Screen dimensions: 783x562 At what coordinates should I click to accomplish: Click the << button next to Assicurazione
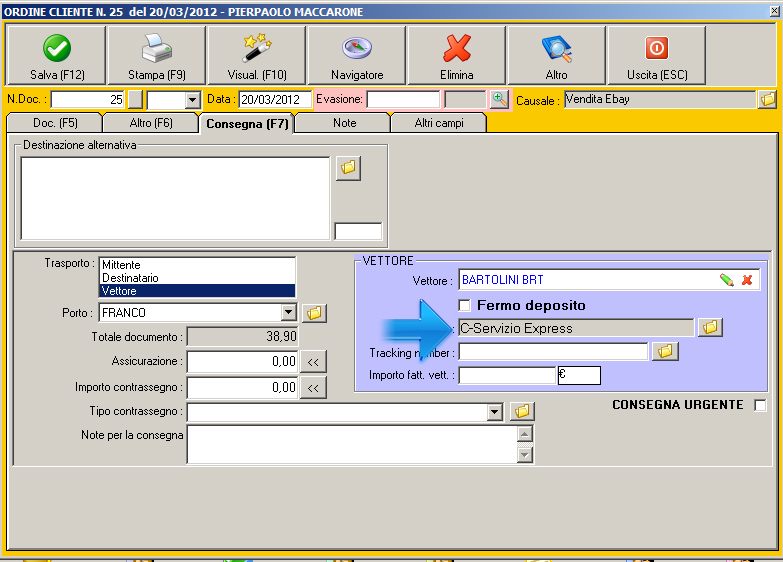pos(313,362)
